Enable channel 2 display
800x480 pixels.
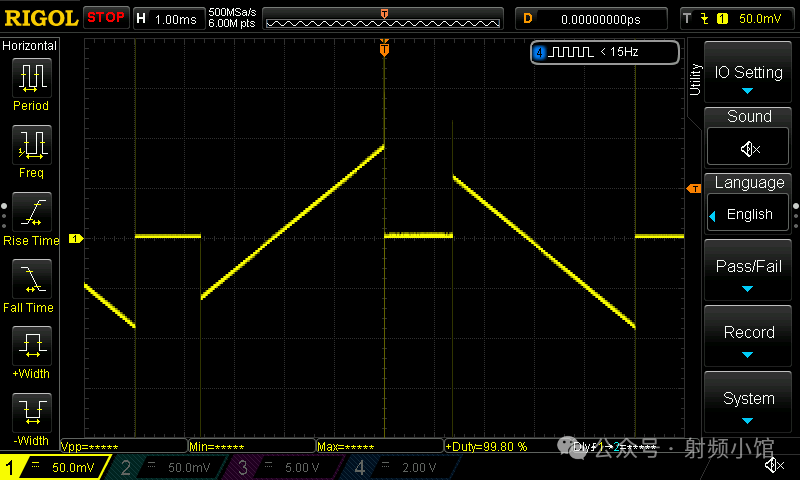170,467
